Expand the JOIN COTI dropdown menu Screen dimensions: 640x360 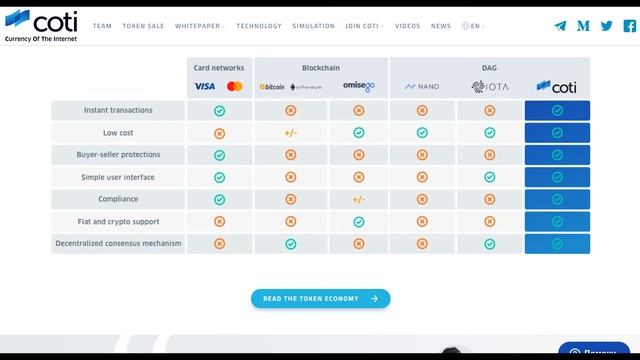364,26
